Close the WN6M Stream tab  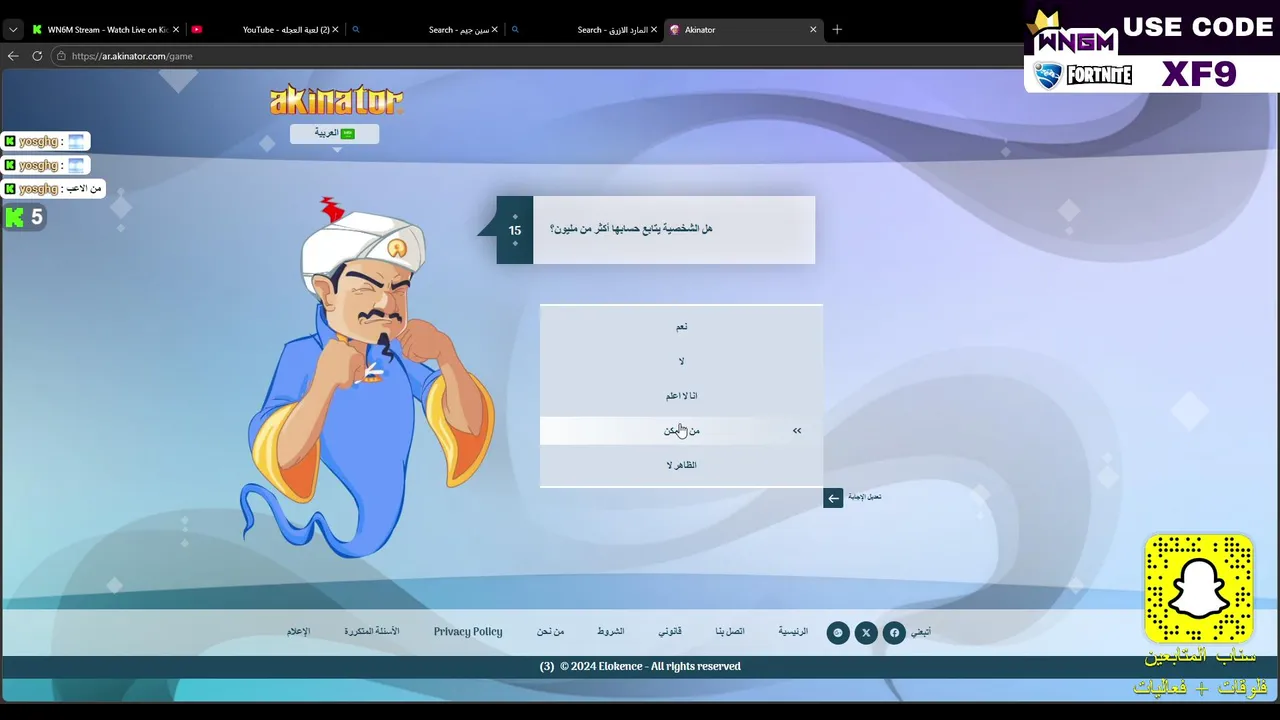(176, 30)
